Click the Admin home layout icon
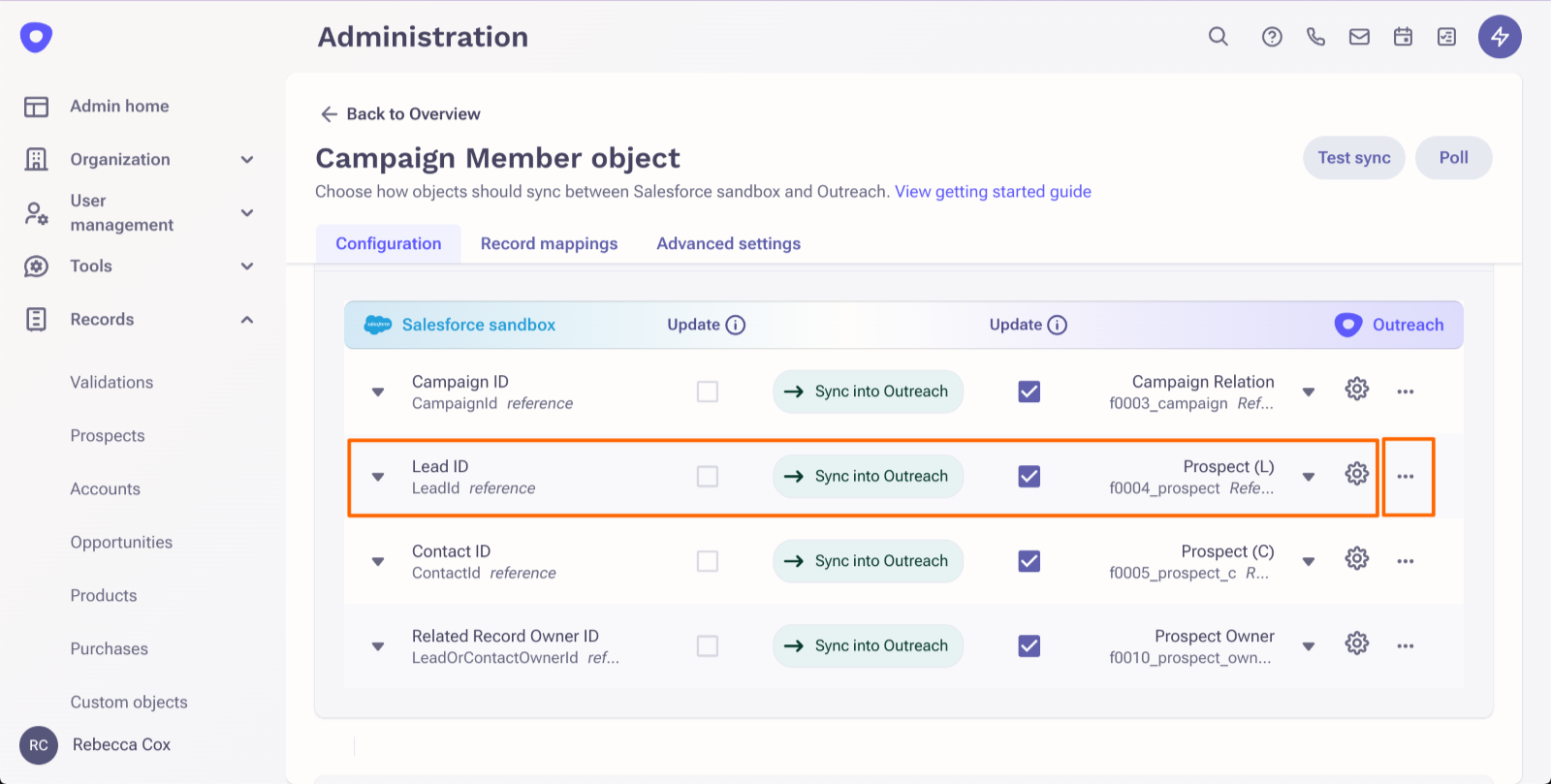The width and height of the screenshot is (1551, 784). click(x=36, y=107)
